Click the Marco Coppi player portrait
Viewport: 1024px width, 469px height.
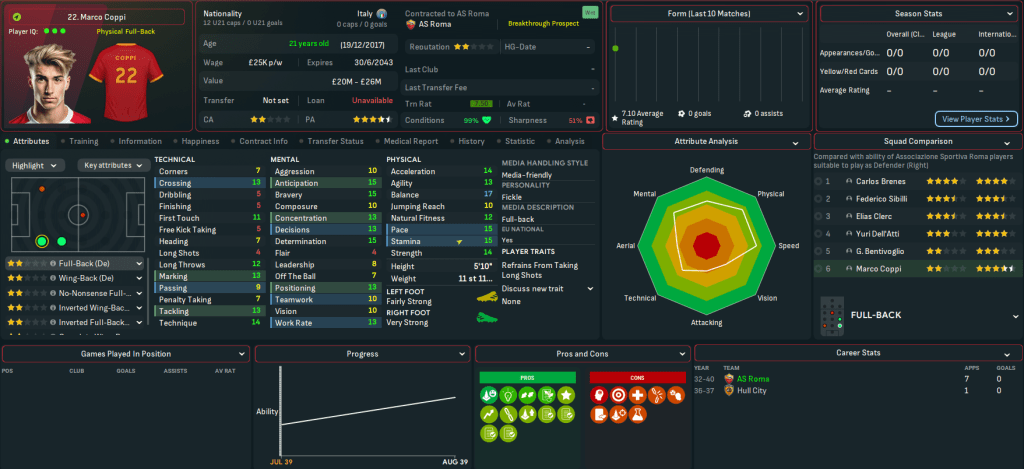(50, 75)
